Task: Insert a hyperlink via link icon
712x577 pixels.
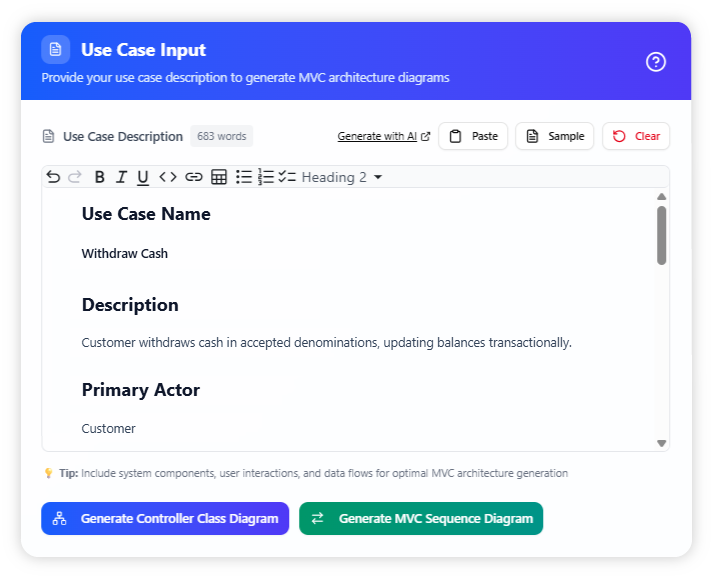Action: coord(193,177)
